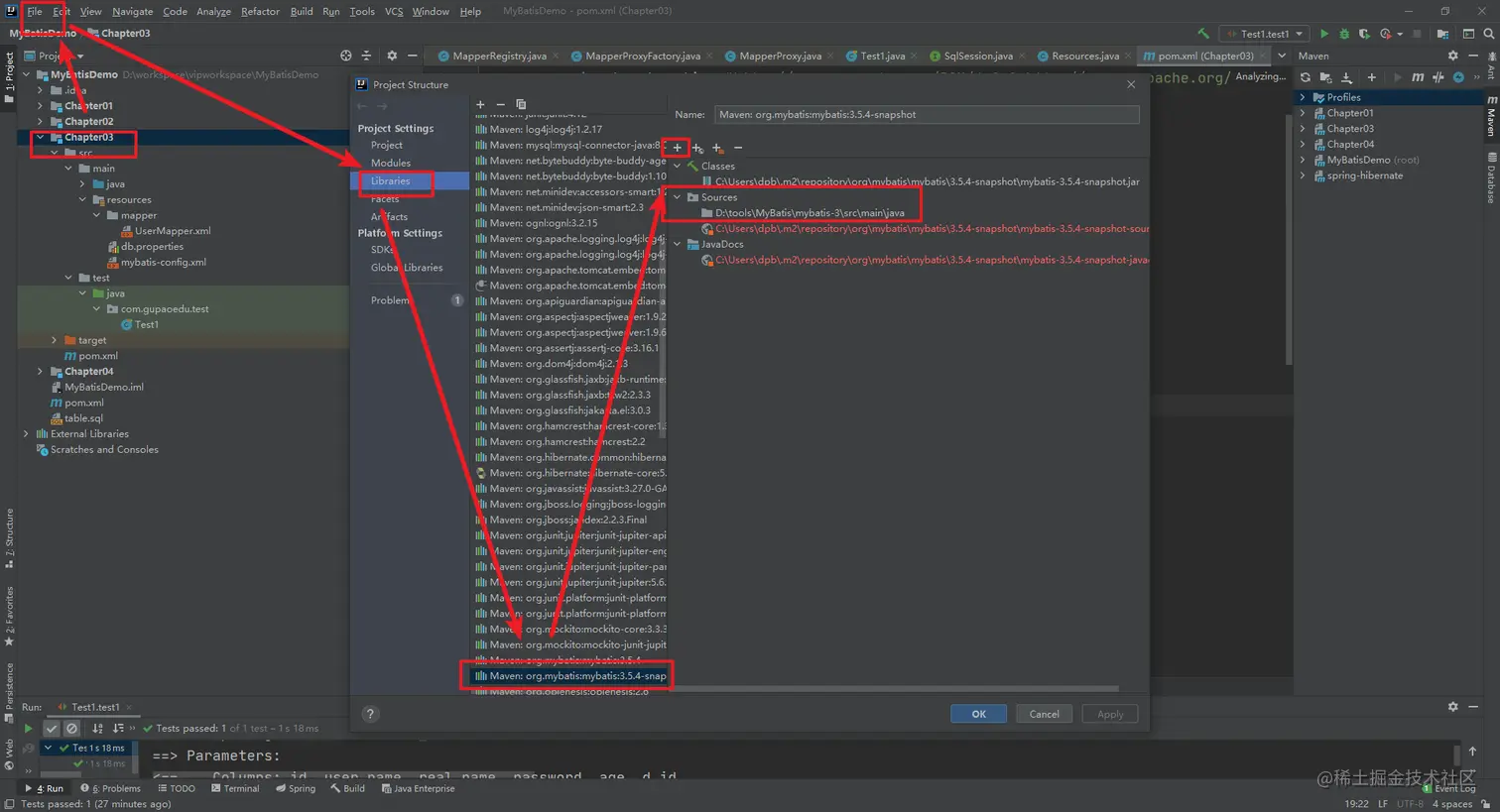This screenshot has width=1500, height=812.
Task: Select mybatis-config.xml in the project tree
Action: 163,262
